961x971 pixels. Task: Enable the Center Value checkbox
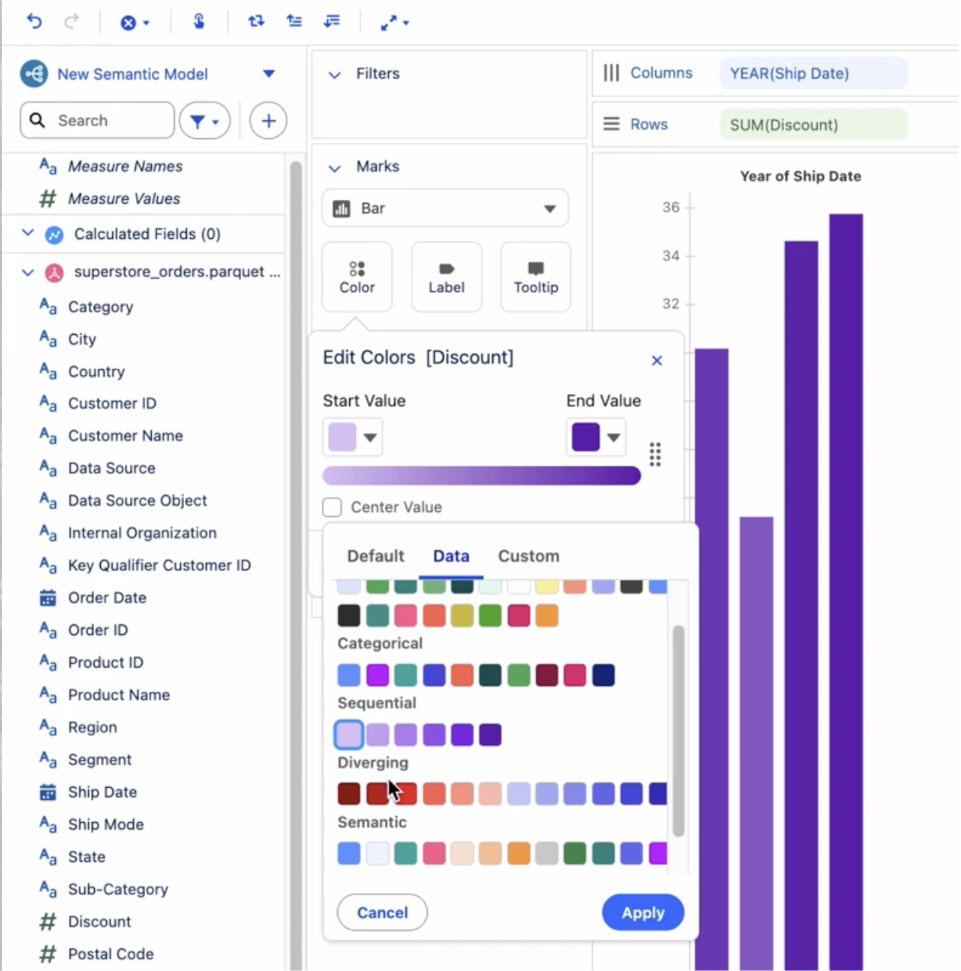[x=332, y=508]
